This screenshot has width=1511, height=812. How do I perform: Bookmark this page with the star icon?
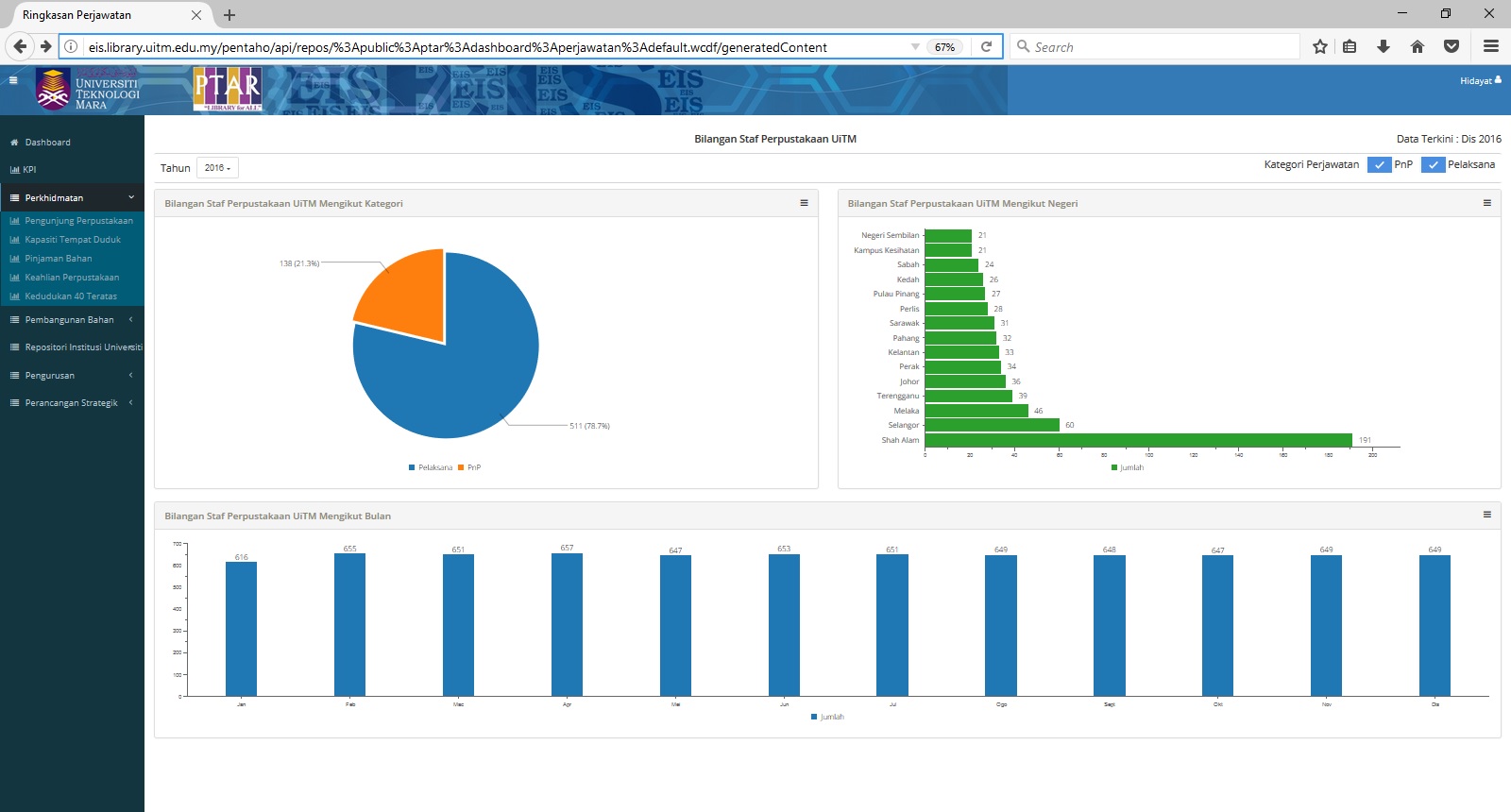(x=1320, y=46)
